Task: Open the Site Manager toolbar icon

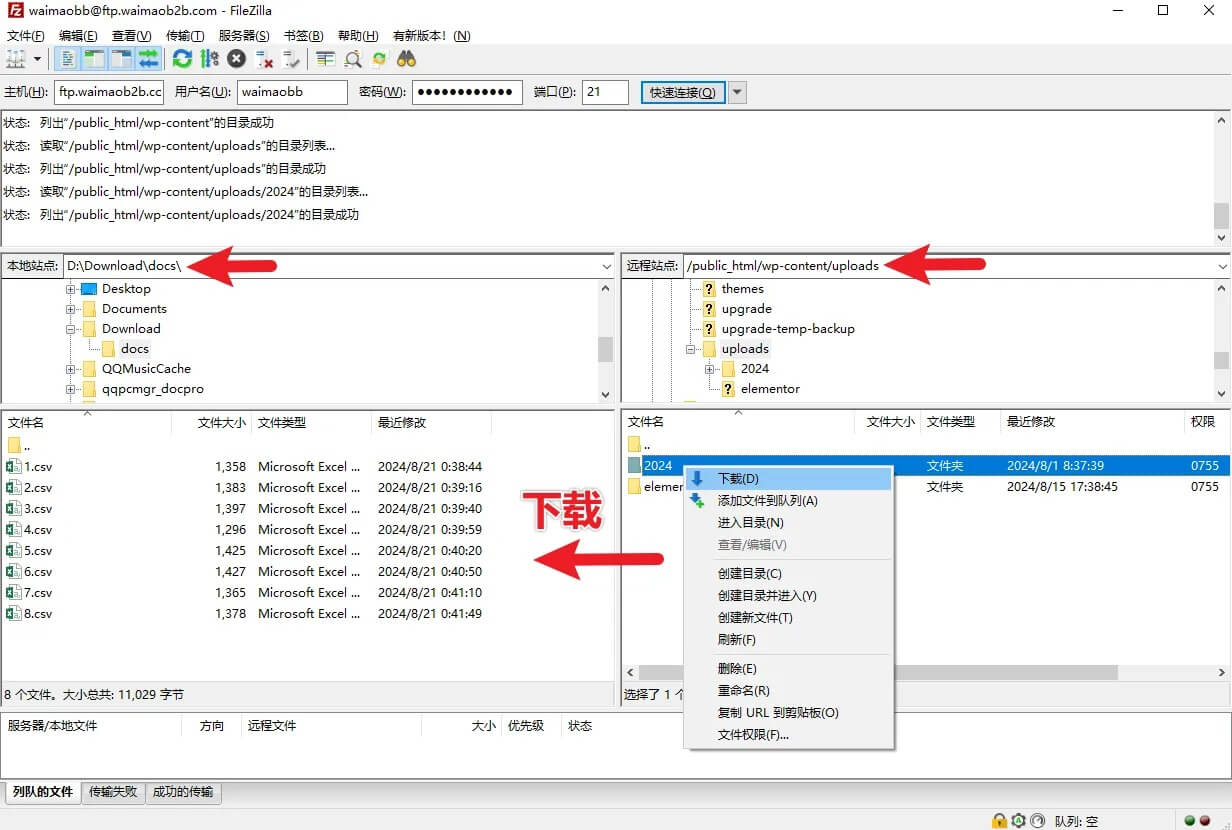Action: pyautogui.click(x=15, y=59)
